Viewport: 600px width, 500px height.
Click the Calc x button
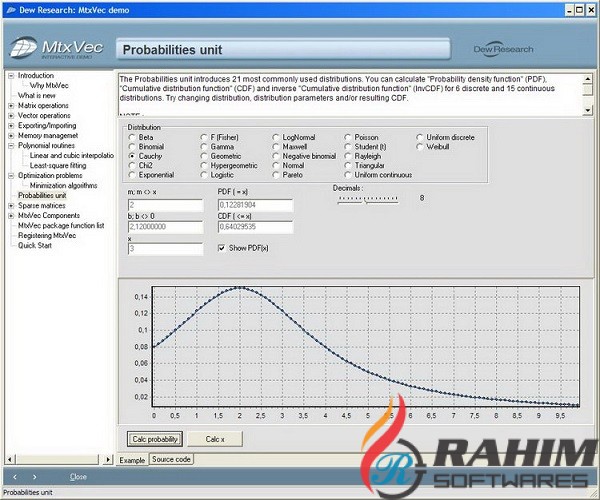[x=215, y=439]
